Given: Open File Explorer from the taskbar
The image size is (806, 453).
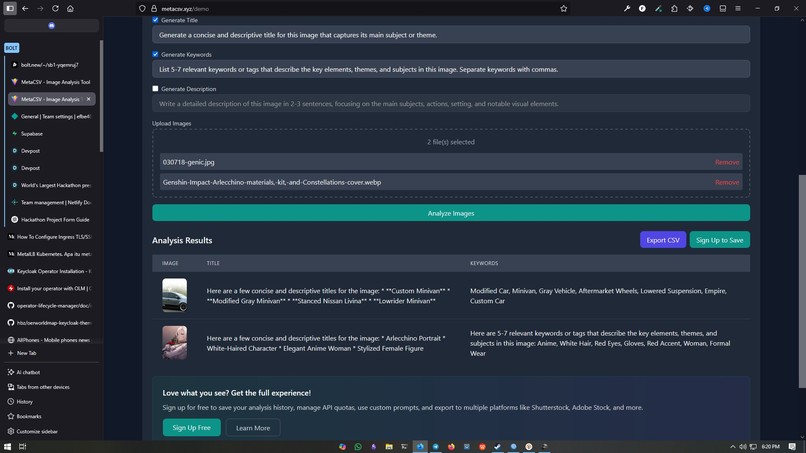Looking at the screenshot, I should point(389,447).
